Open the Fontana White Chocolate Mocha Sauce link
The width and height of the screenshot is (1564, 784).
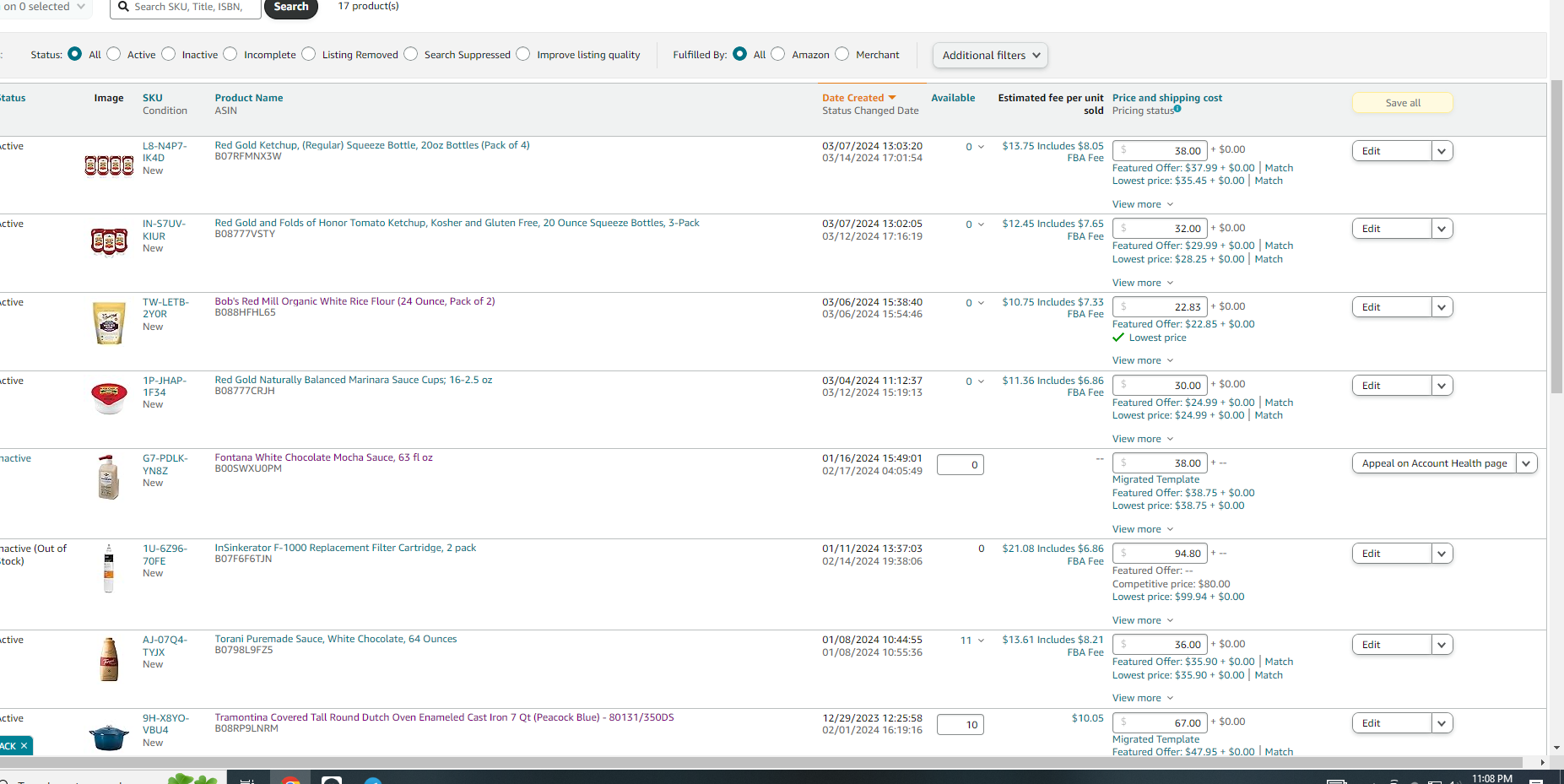[x=323, y=457]
